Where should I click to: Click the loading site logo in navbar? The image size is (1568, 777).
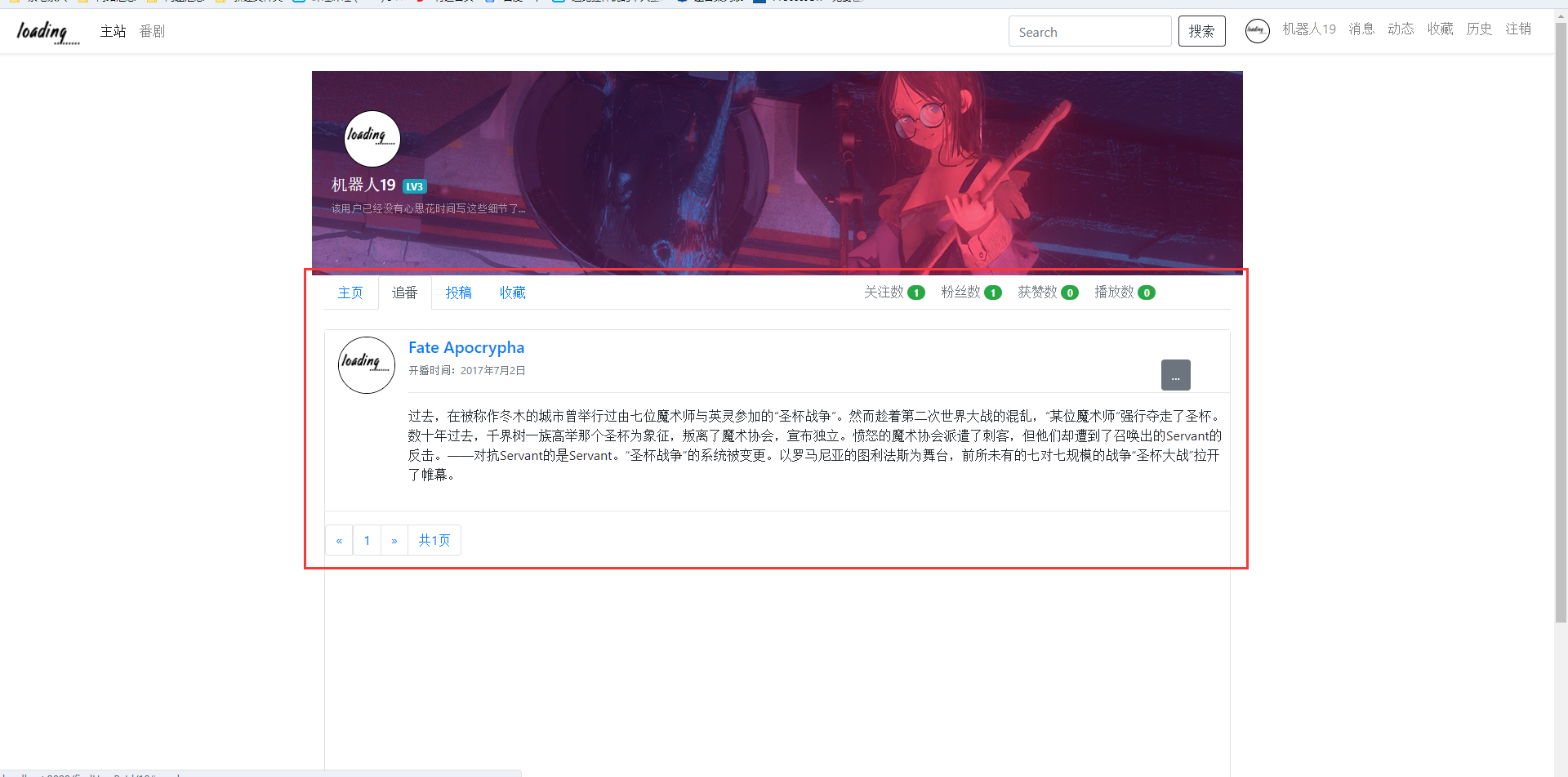(x=48, y=32)
